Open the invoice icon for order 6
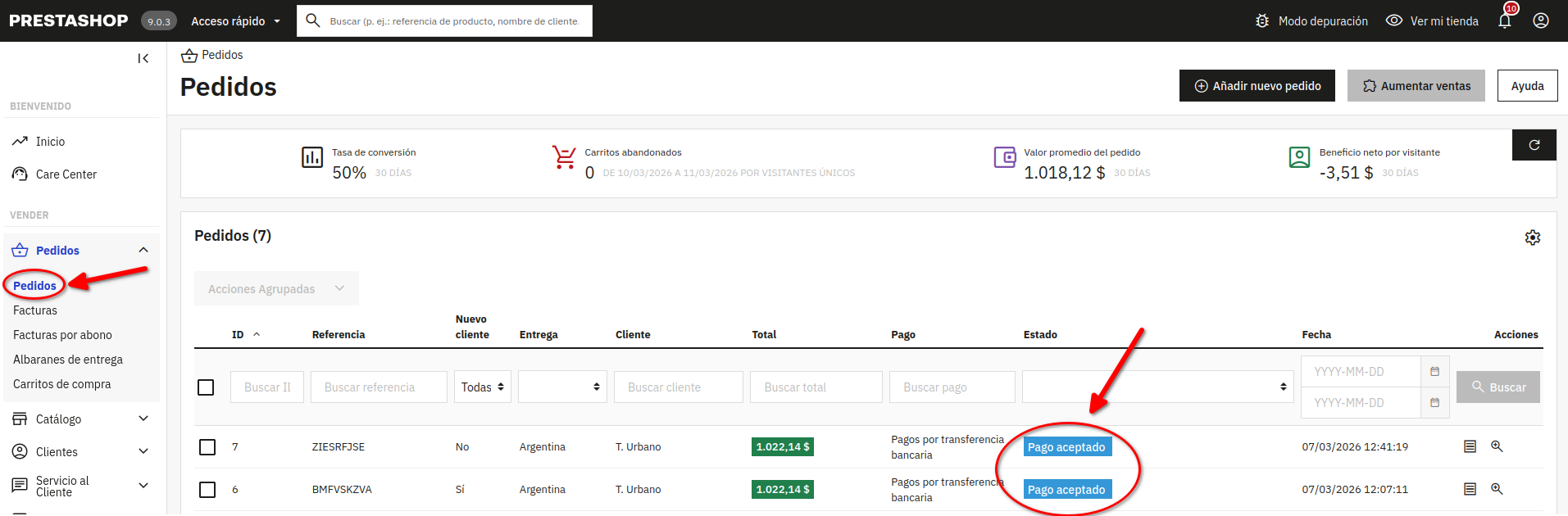Viewport: 1568px width, 516px height. (1470, 489)
